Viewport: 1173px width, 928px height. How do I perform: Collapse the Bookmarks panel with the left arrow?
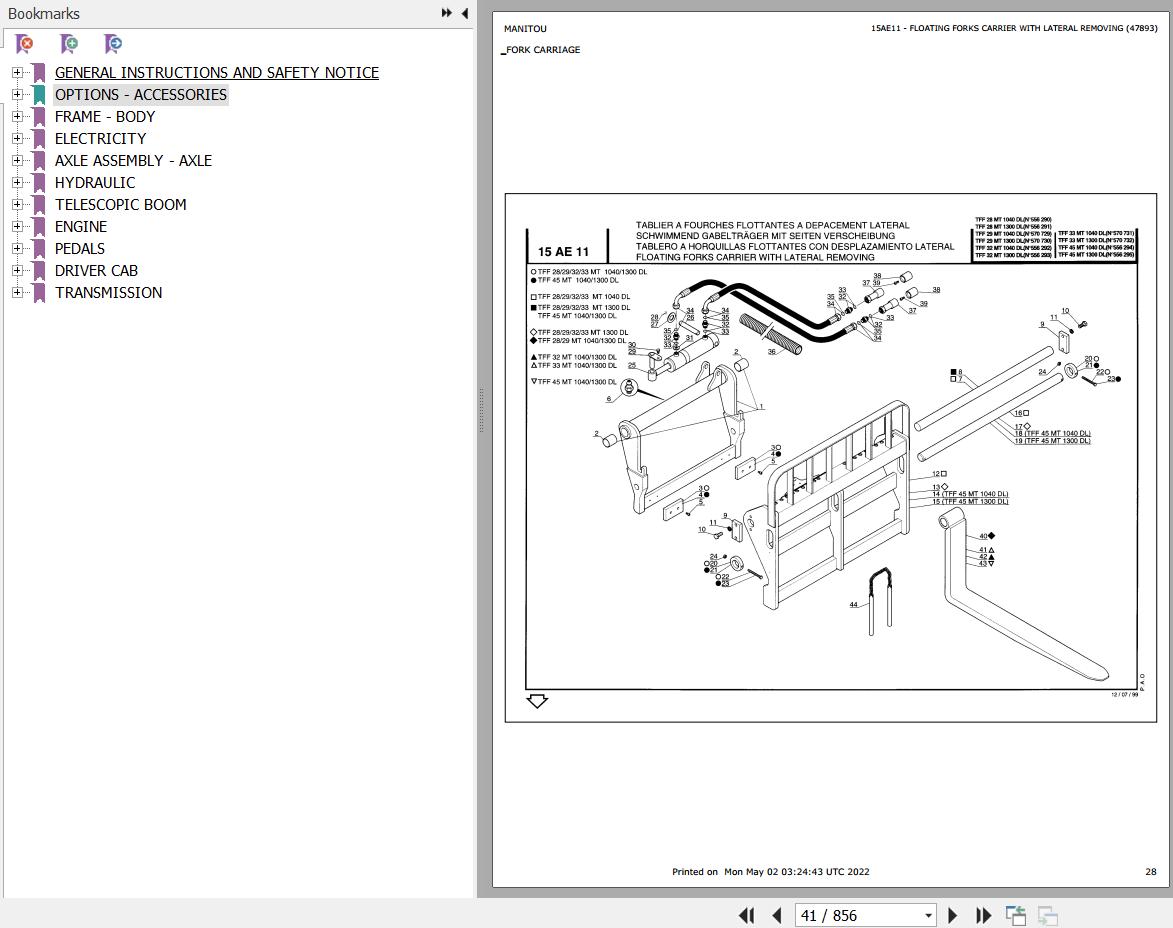465,13
